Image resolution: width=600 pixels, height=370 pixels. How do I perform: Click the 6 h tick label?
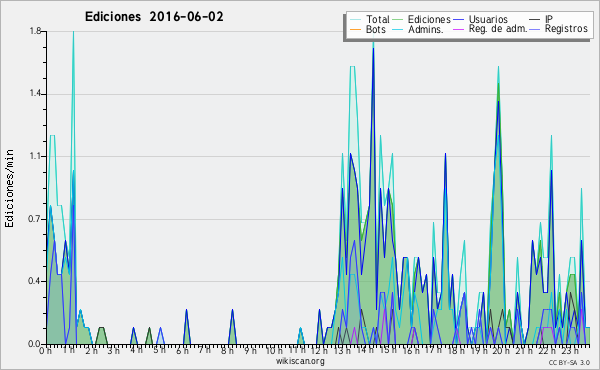click(x=182, y=351)
